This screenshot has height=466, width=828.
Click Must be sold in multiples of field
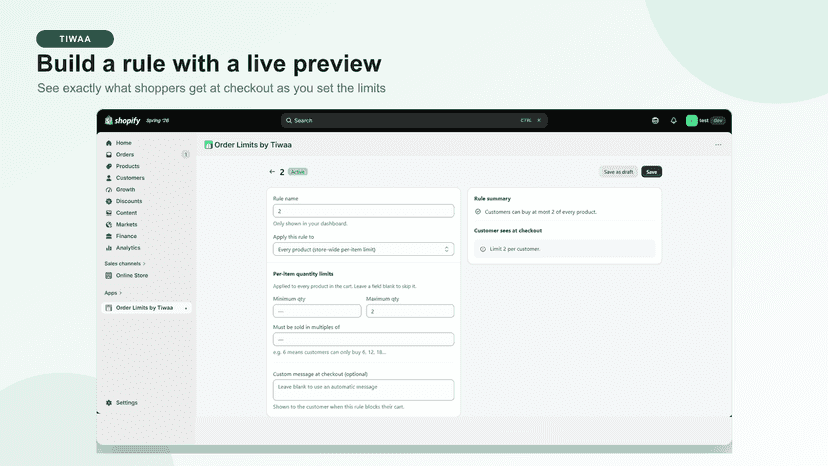coord(363,339)
